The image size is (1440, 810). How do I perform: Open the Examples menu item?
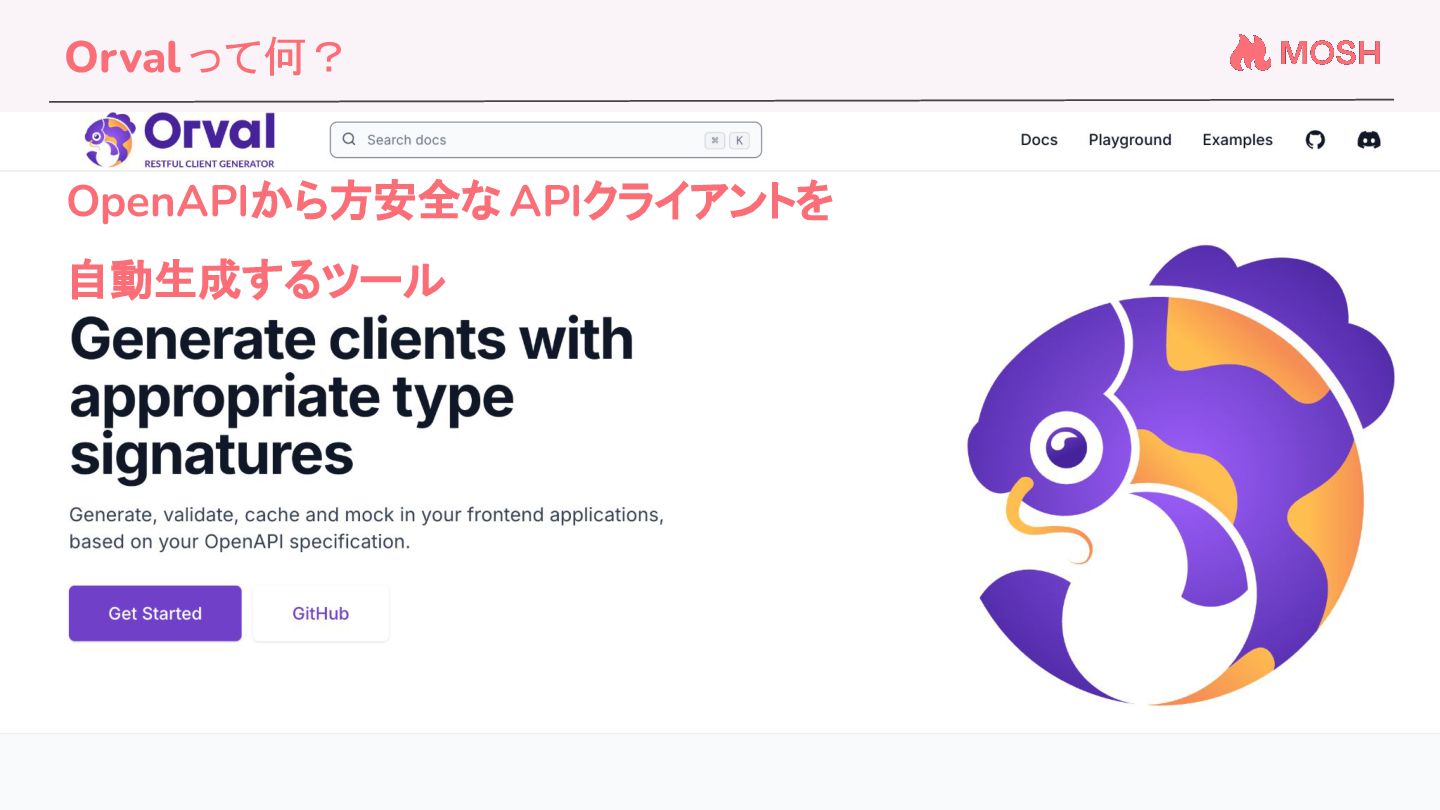coord(1237,140)
